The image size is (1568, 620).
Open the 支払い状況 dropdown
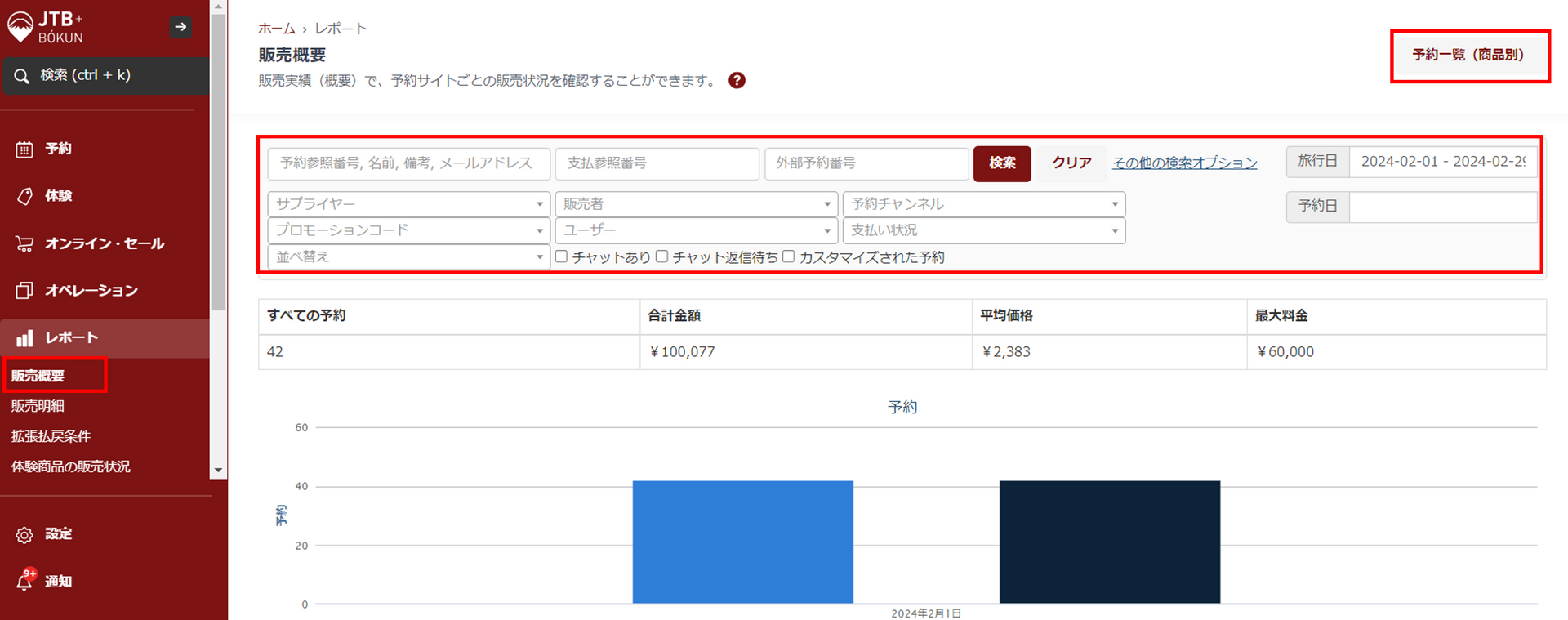(x=983, y=230)
